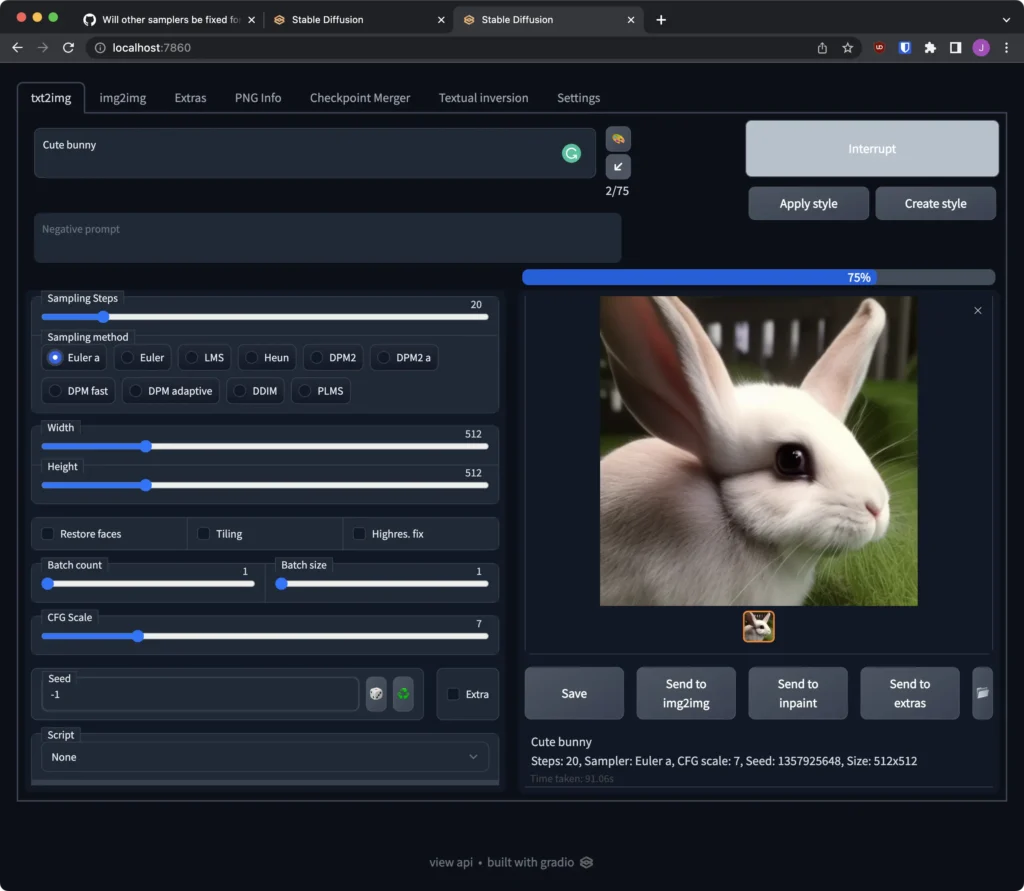Bookmark this page with star icon

[848, 47]
